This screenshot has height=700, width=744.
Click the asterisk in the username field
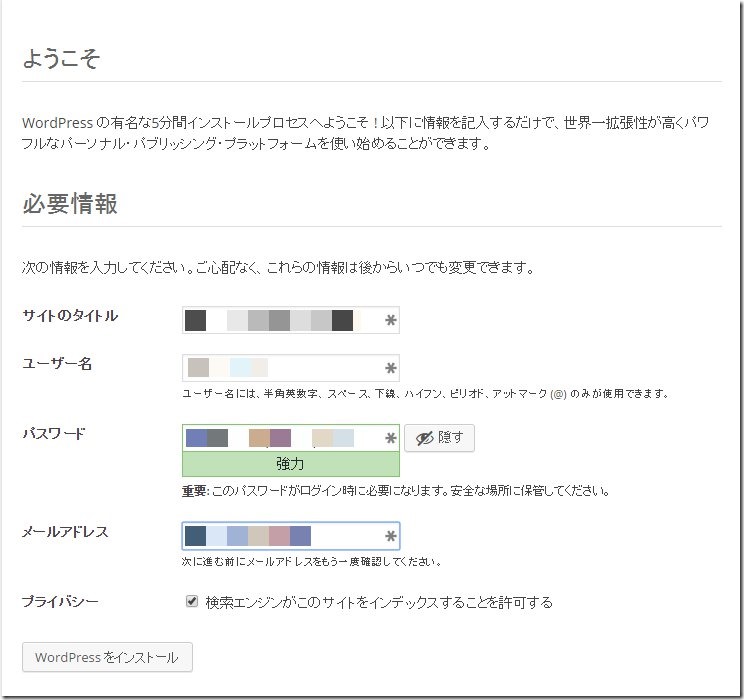pyautogui.click(x=391, y=368)
